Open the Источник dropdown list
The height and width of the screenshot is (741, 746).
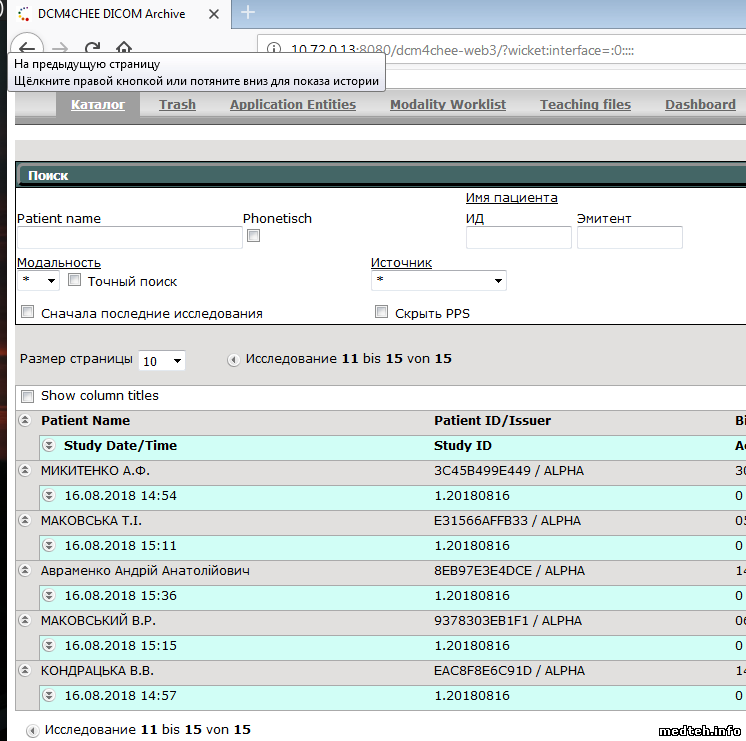click(x=438, y=281)
